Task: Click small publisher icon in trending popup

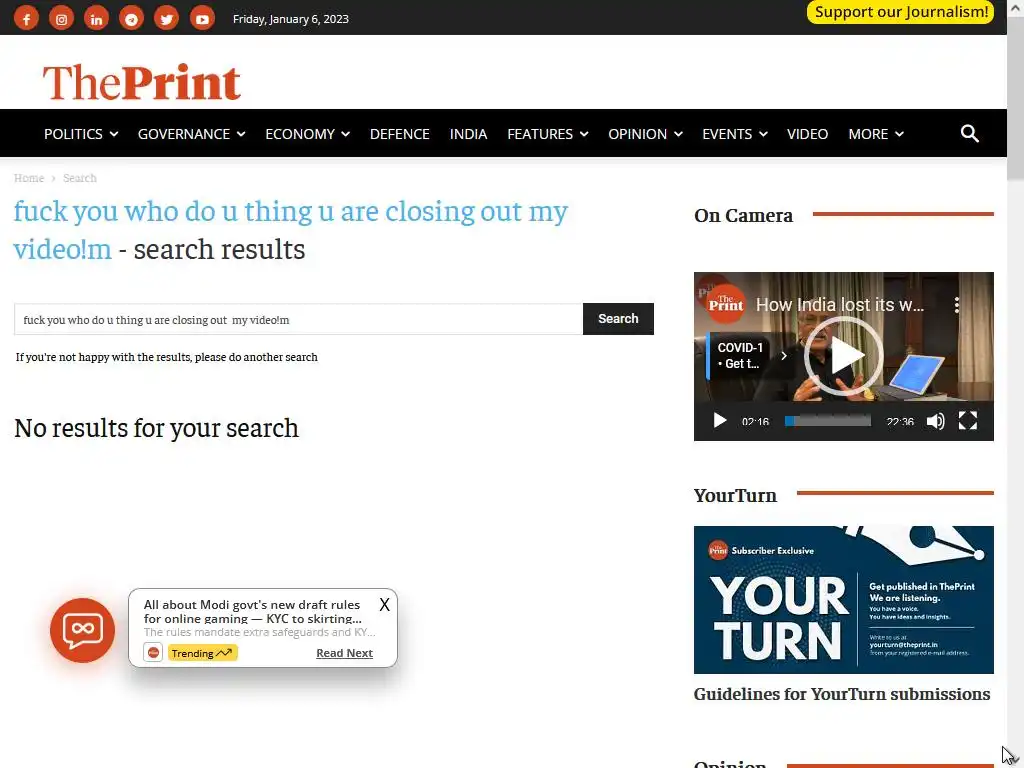Action: 153,652
